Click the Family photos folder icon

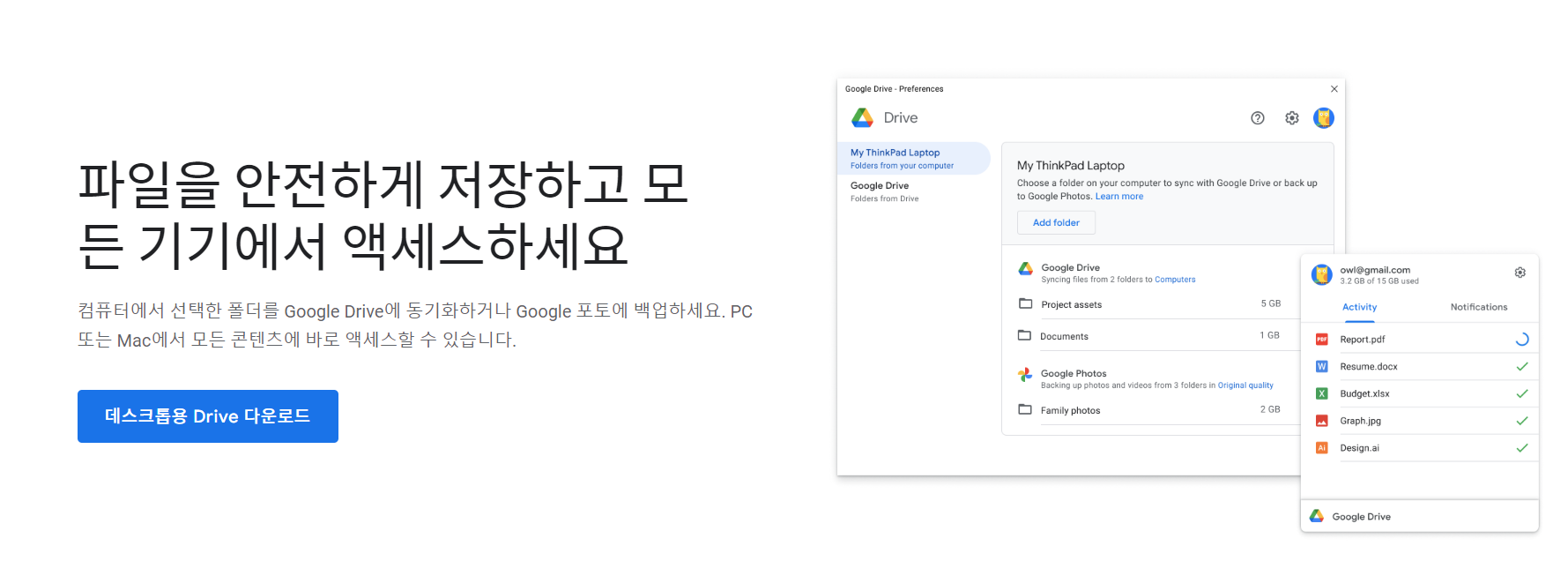1025,409
